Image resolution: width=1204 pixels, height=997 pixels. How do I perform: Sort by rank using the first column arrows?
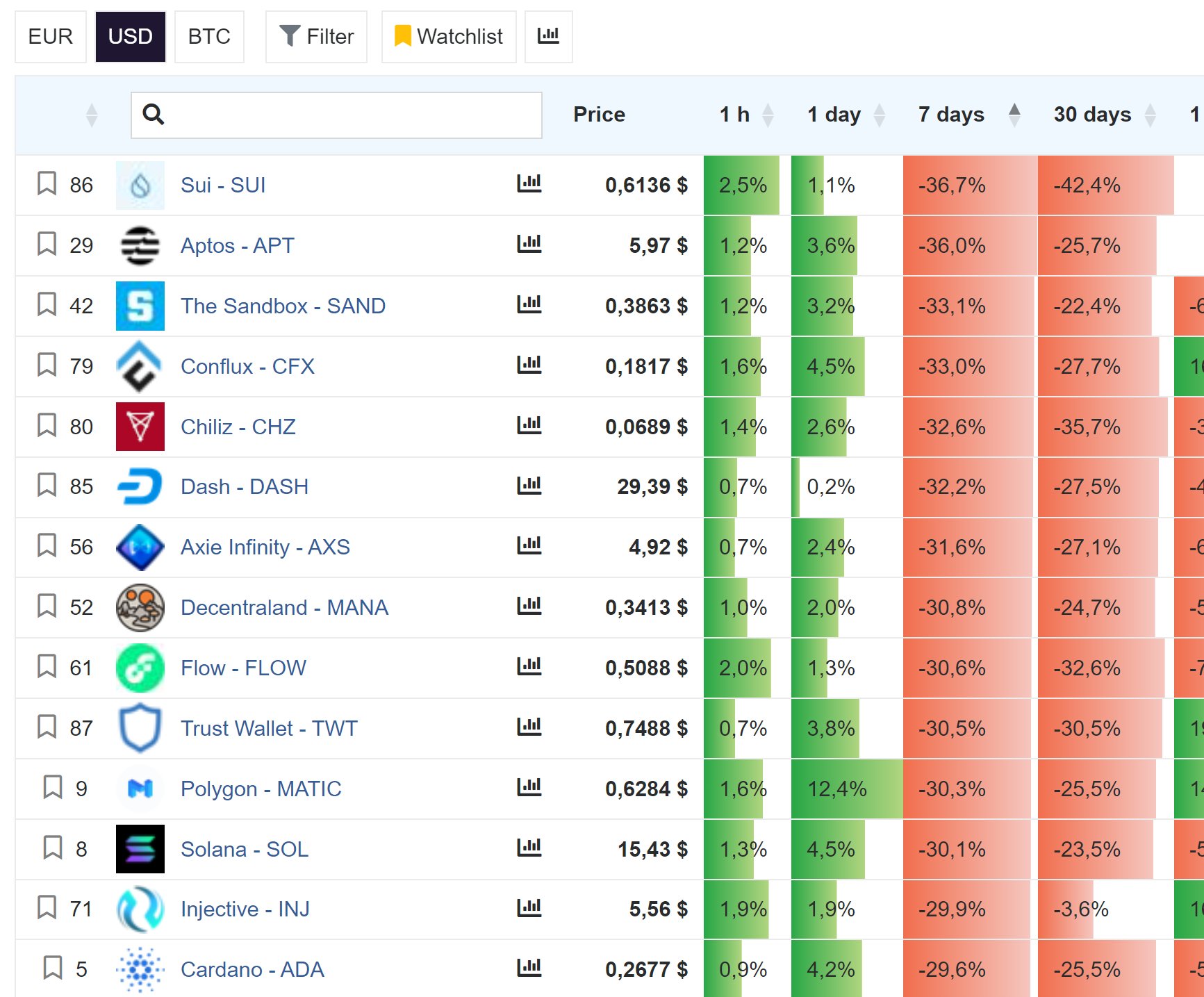click(x=91, y=115)
